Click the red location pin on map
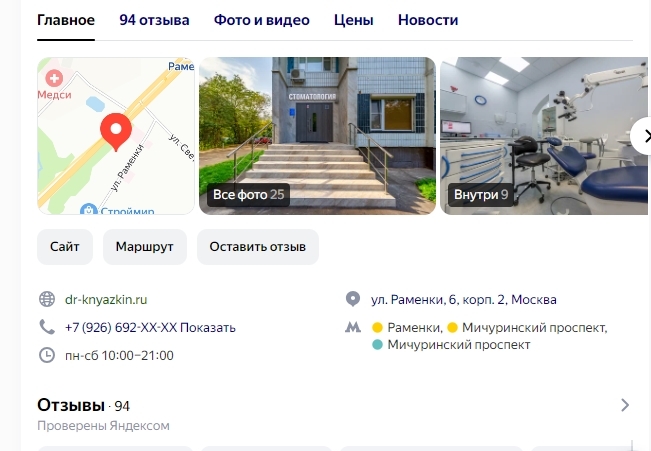This screenshot has width=651, height=451. pos(116,132)
